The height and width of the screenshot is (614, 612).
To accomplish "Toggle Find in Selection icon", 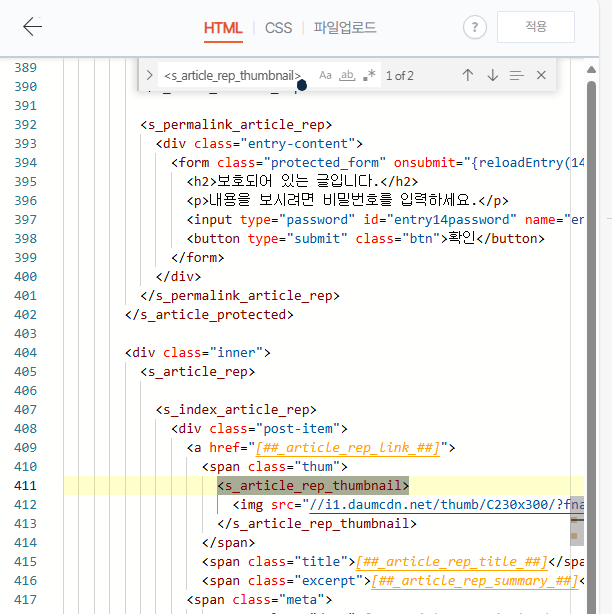I will [516, 75].
